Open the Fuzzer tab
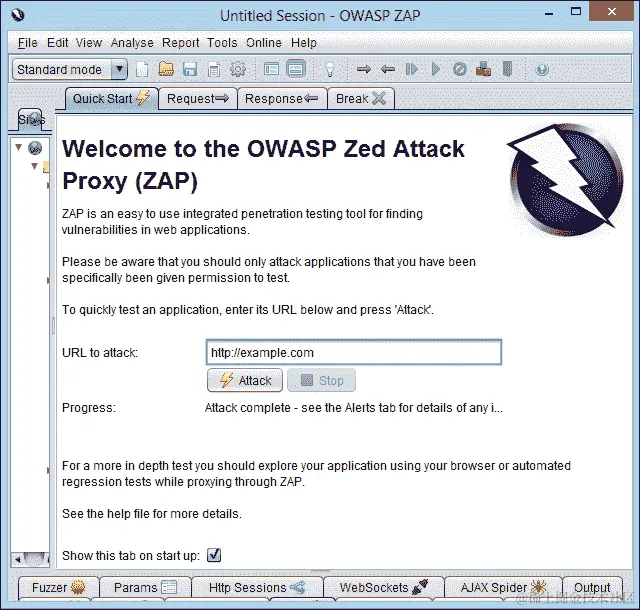 (x=59, y=588)
